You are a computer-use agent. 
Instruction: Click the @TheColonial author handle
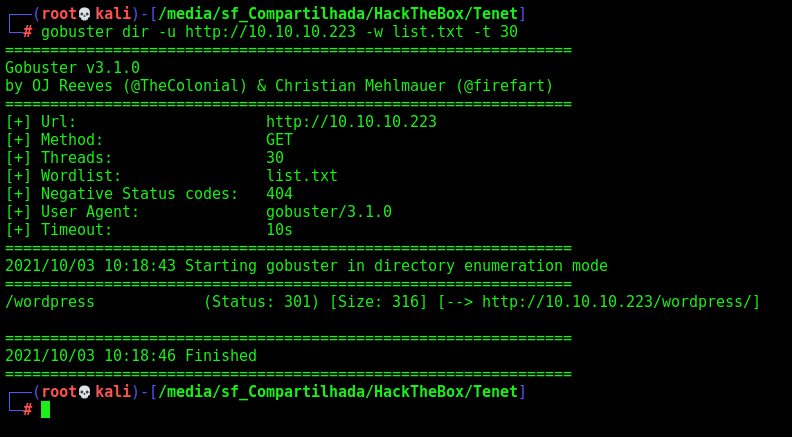click(x=185, y=86)
